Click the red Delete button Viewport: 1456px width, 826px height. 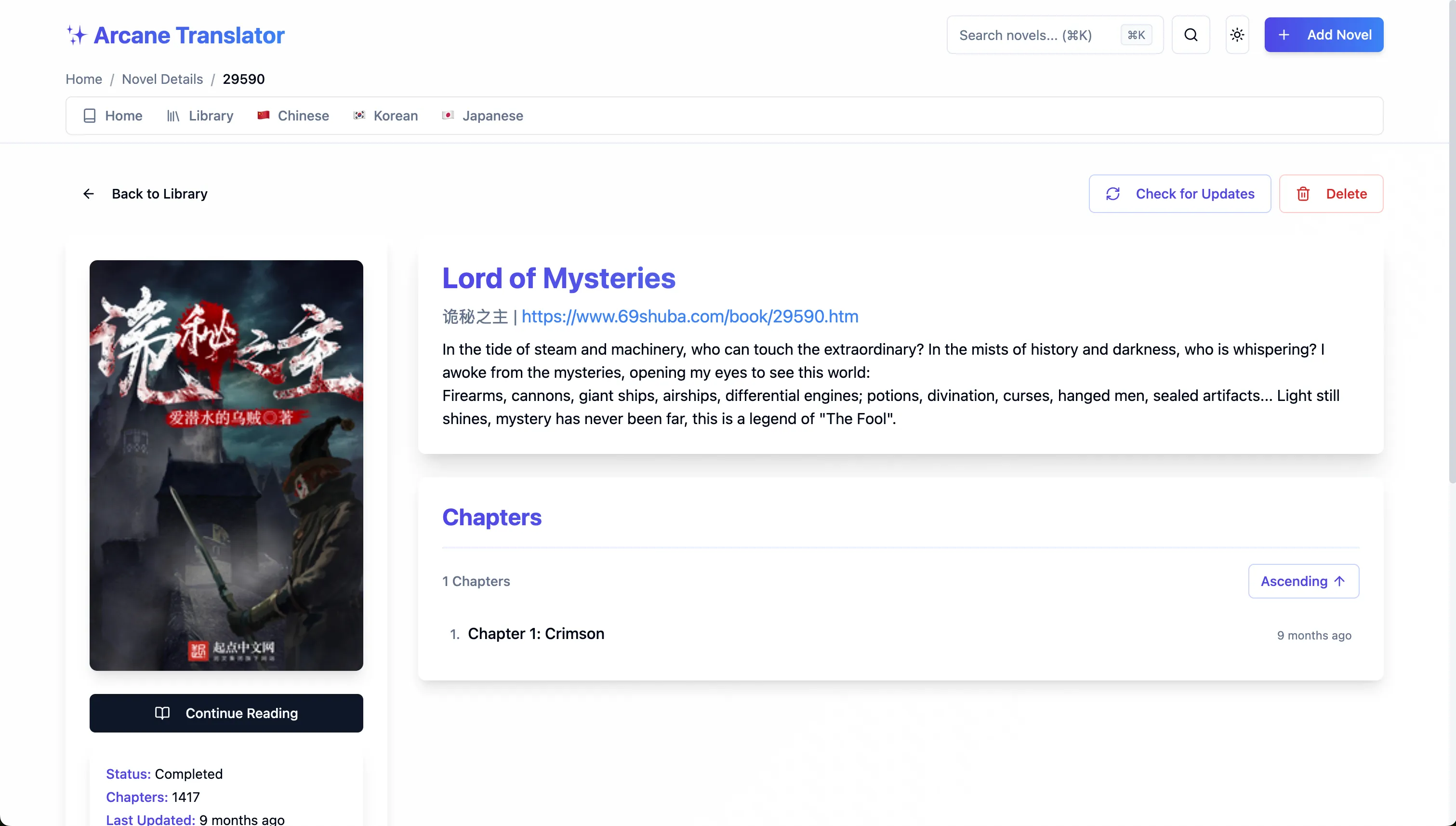click(x=1331, y=194)
